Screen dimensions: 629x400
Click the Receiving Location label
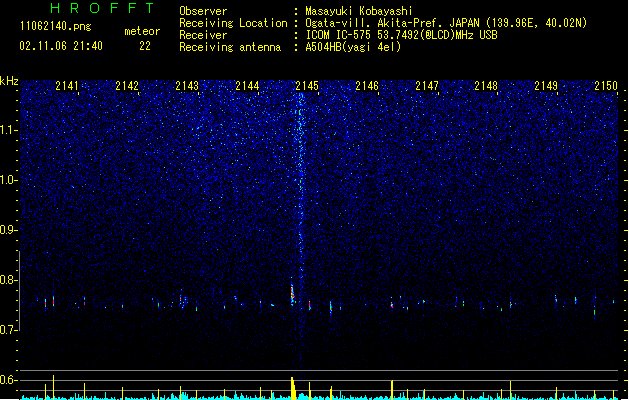click(233, 23)
